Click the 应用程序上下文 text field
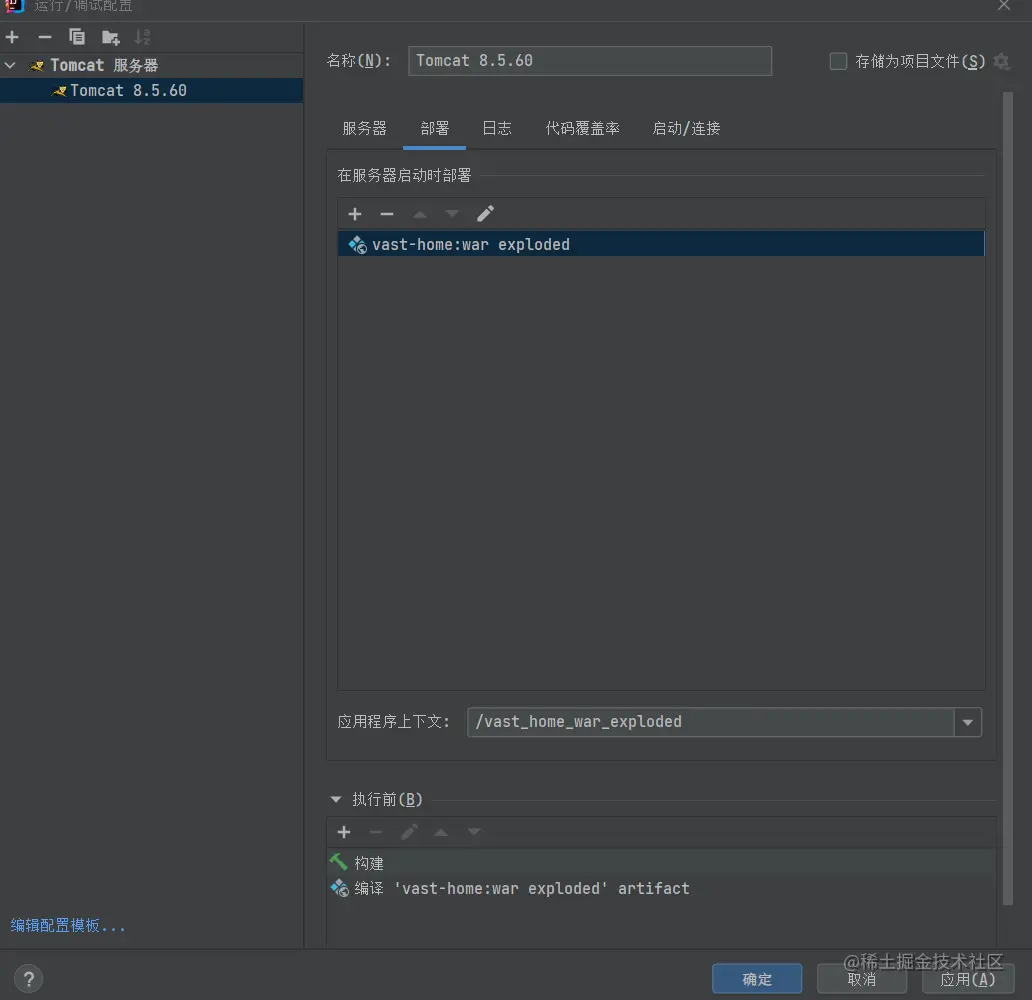 point(710,722)
